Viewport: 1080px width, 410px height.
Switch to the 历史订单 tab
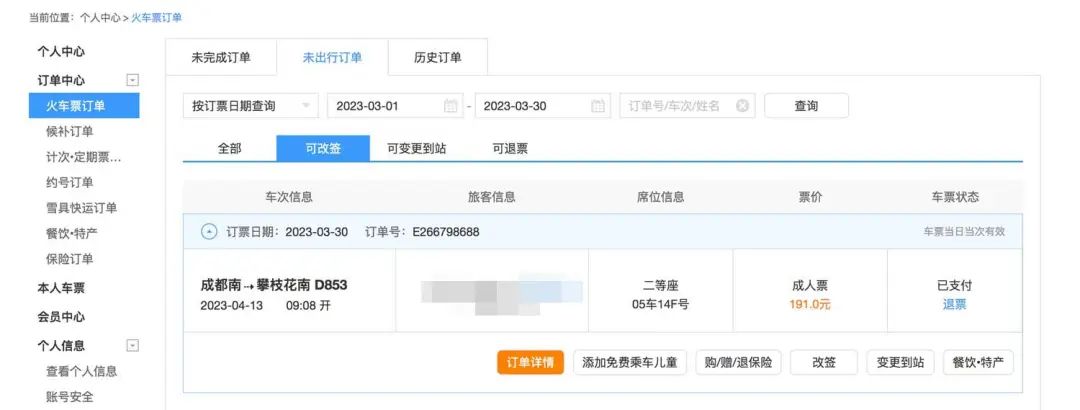point(438,58)
